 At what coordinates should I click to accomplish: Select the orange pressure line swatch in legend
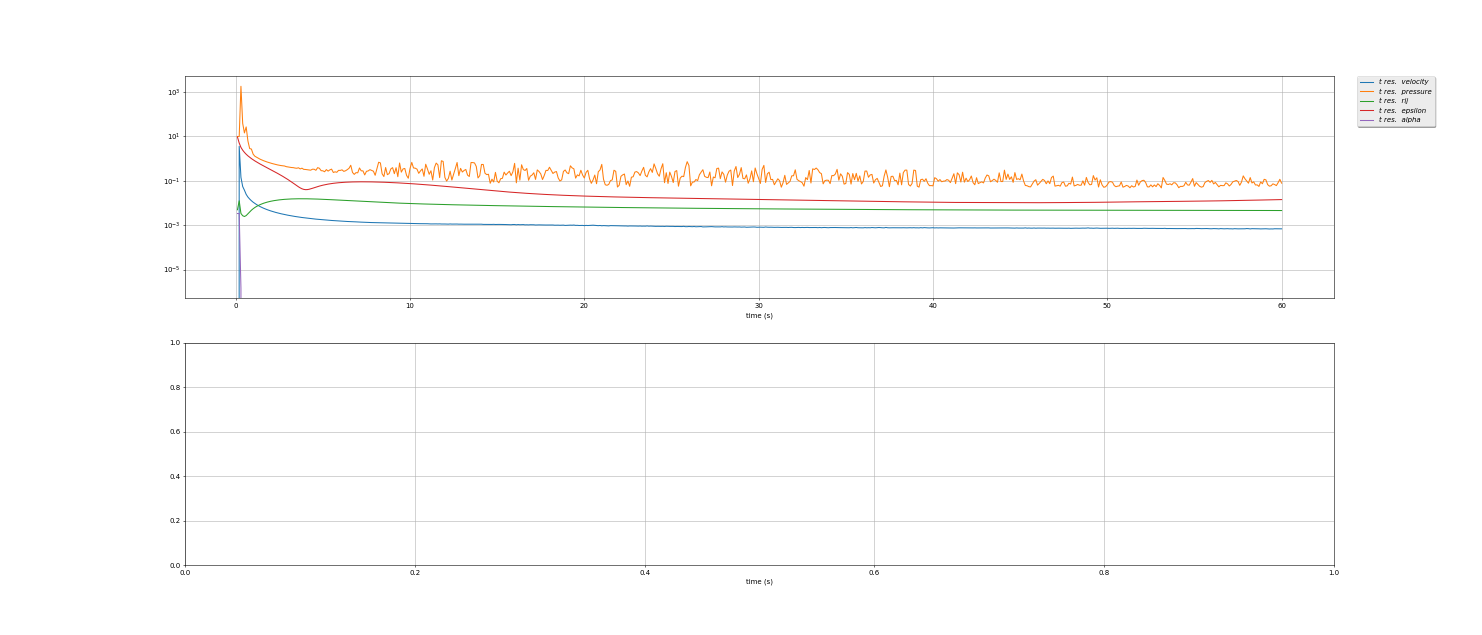(1367, 92)
